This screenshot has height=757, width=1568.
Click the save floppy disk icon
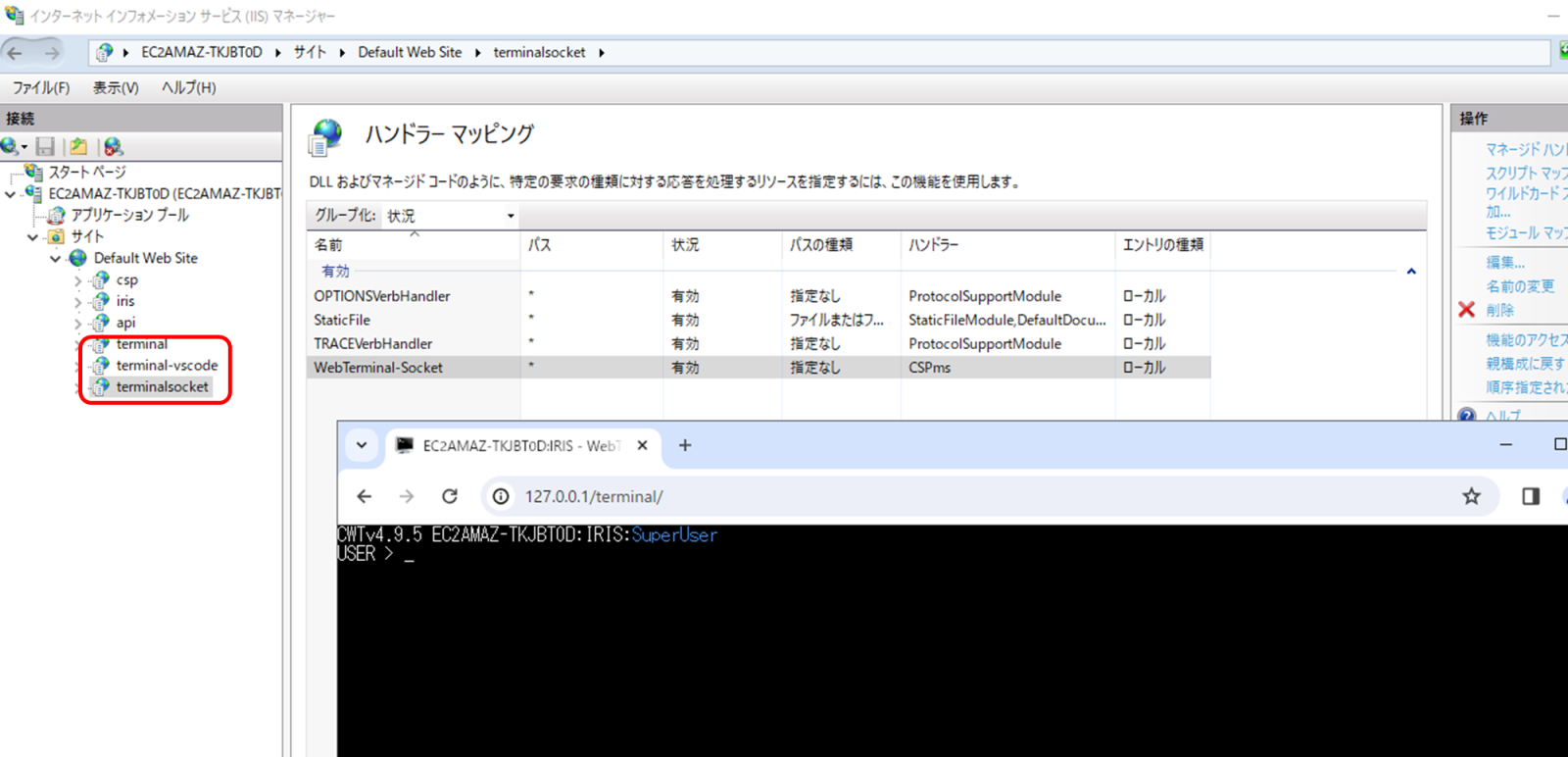45,147
